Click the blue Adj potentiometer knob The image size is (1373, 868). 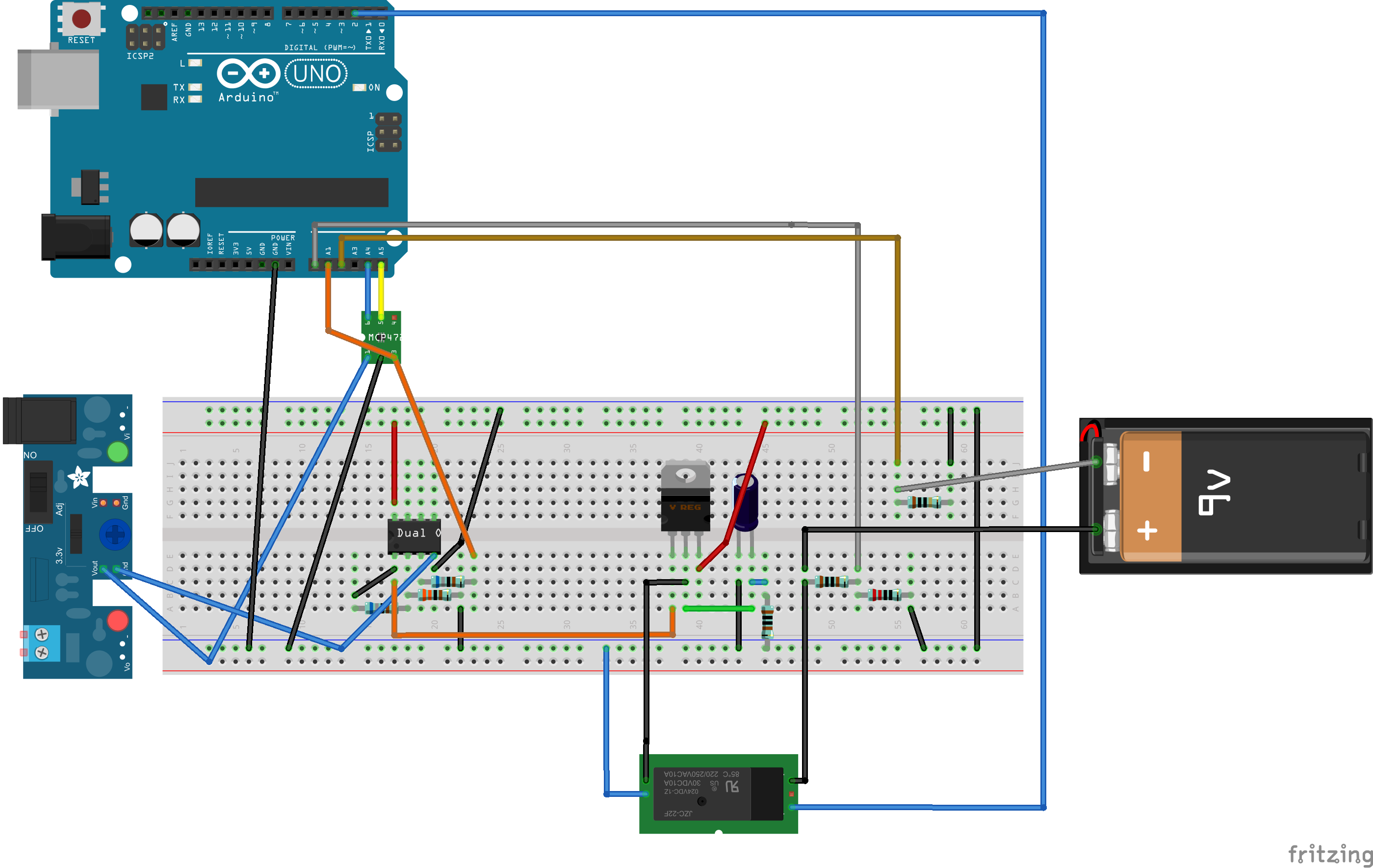(x=115, y=535)
